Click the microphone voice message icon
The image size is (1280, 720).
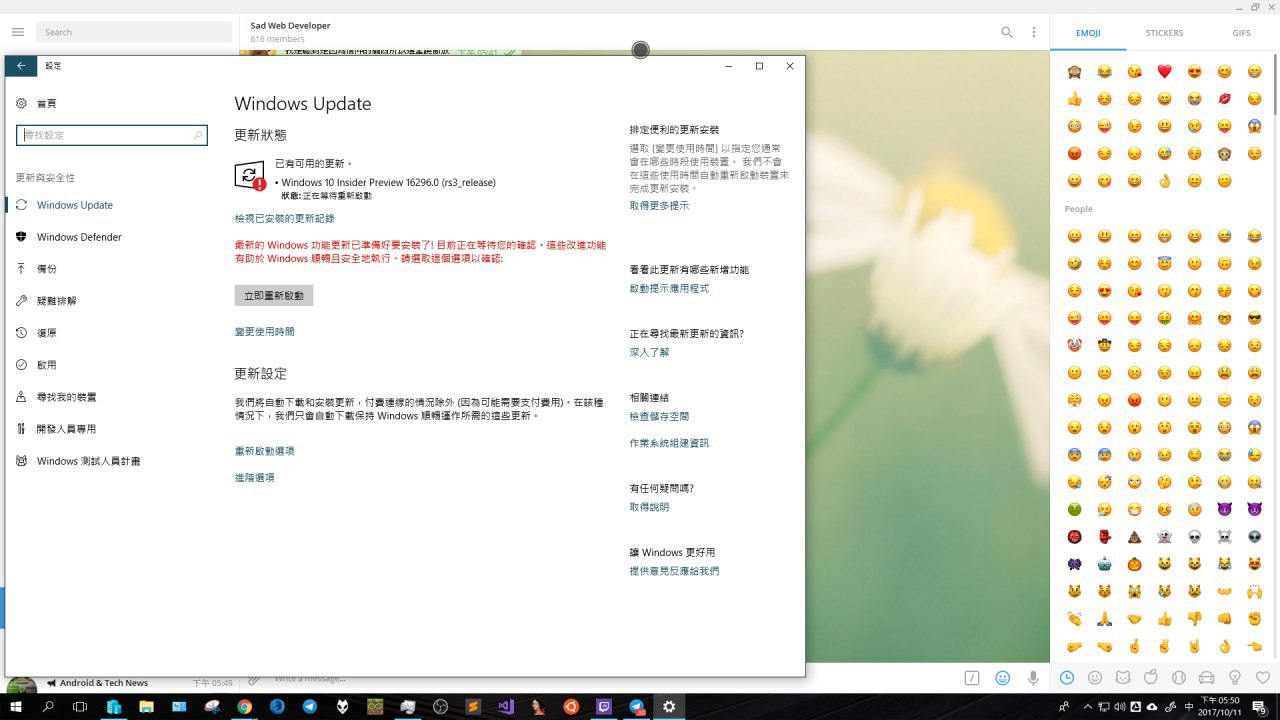[x=1033, y=678]
